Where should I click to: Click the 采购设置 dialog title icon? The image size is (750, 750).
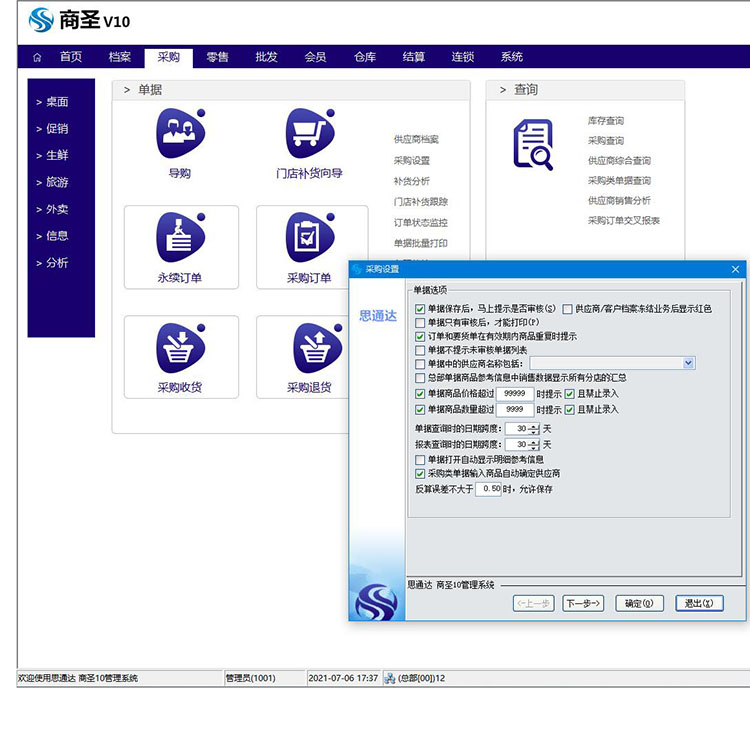point(357,269)
